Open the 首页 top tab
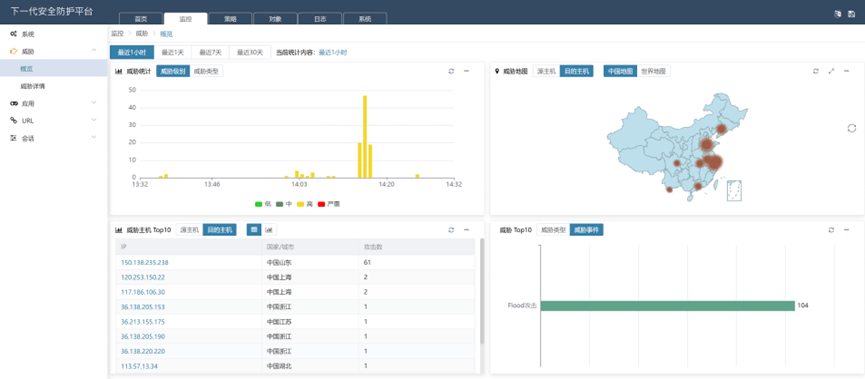This screenshot has width=865, height=379. coord(141,18)
